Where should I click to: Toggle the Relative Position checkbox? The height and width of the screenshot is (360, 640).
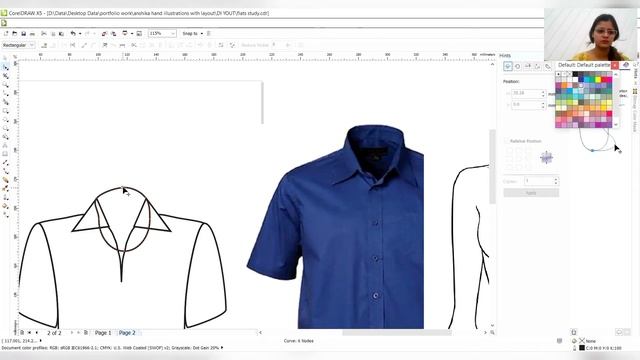point(506,141)
